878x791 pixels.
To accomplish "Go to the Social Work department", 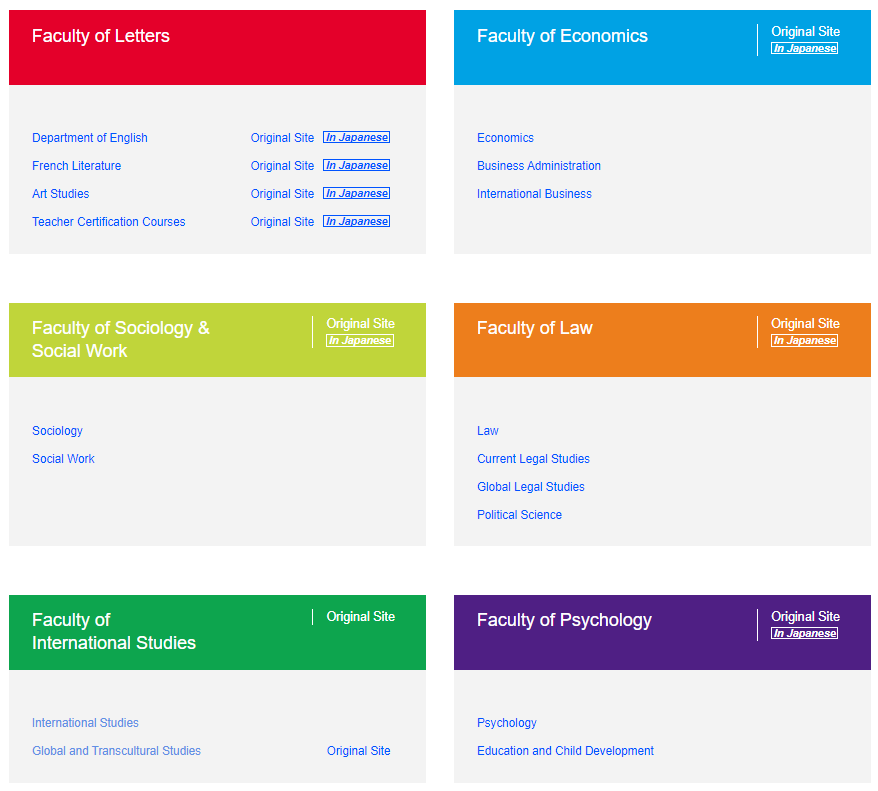I will pyautogui.click(x=63, y=459).
